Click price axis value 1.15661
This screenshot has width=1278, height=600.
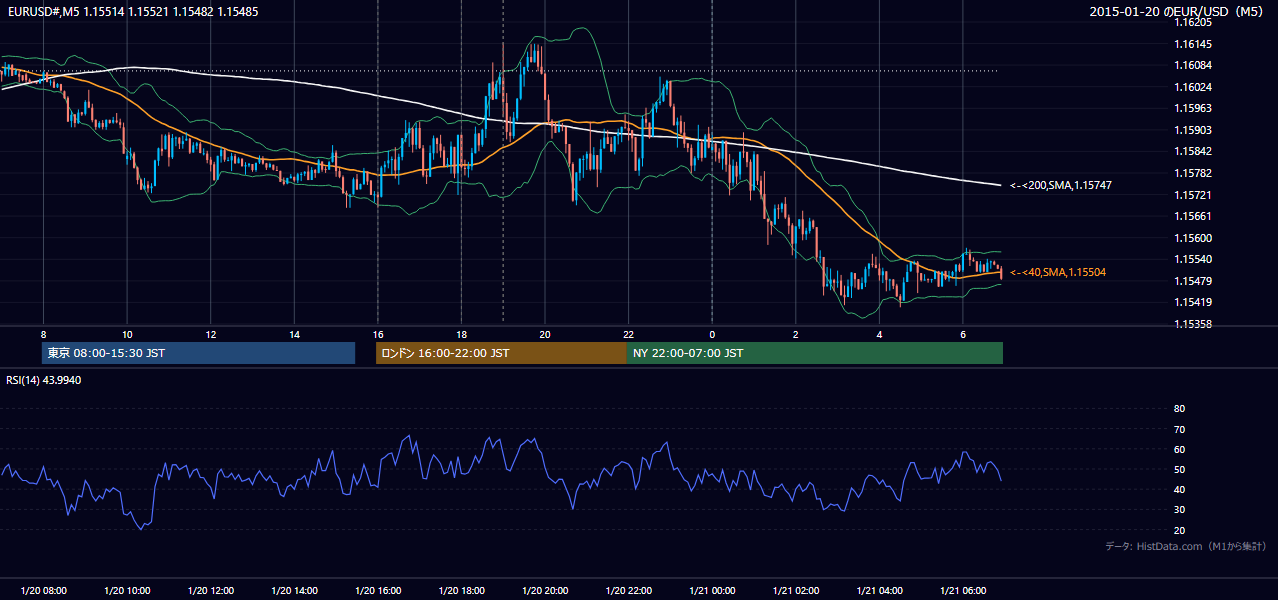[x=1192, y=216]
